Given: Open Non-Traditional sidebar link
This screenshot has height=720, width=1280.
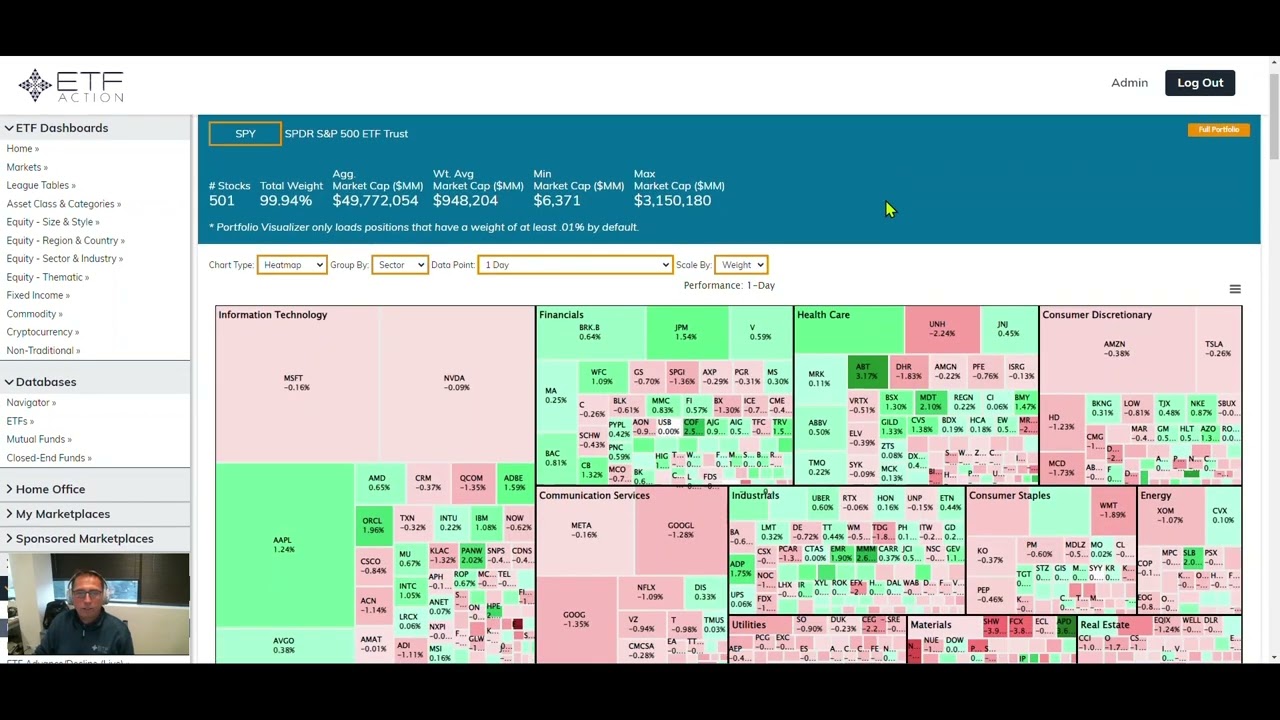Looking at the screenshot, I should point(43,351).
